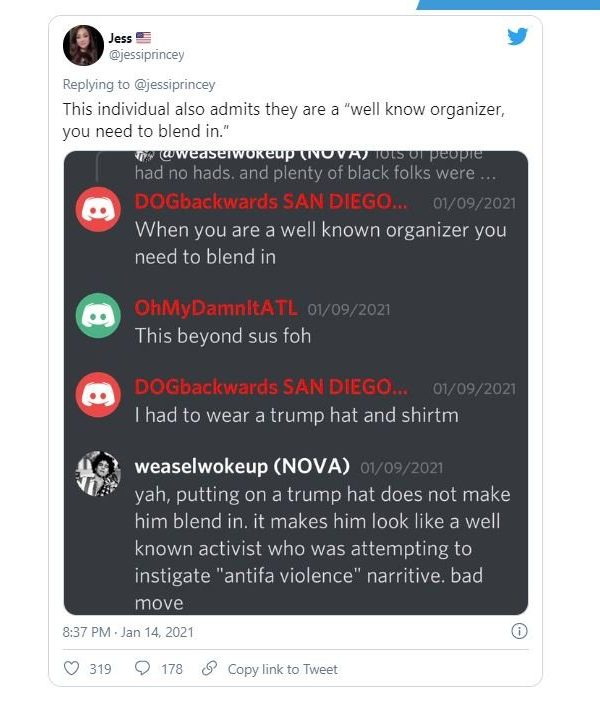Image resolution: width=600 pixels, height=701 pixels.
Task: Click second red DOGbackwards avatar
Action: tap(98, 395)
